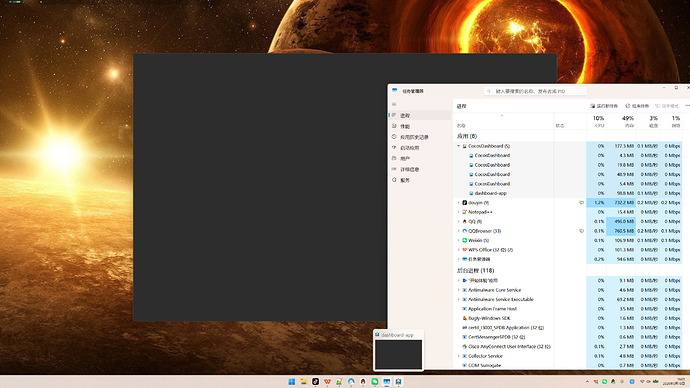The image size is (690, 388).
Task: Click Run new task (运行新任务) button
Action: (x=604, y=106)
